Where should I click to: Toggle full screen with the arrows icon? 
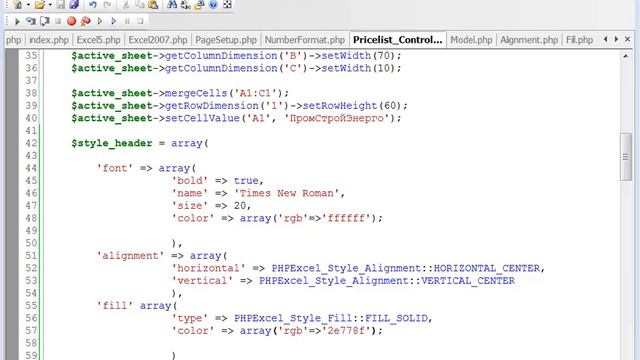(227, 5)
